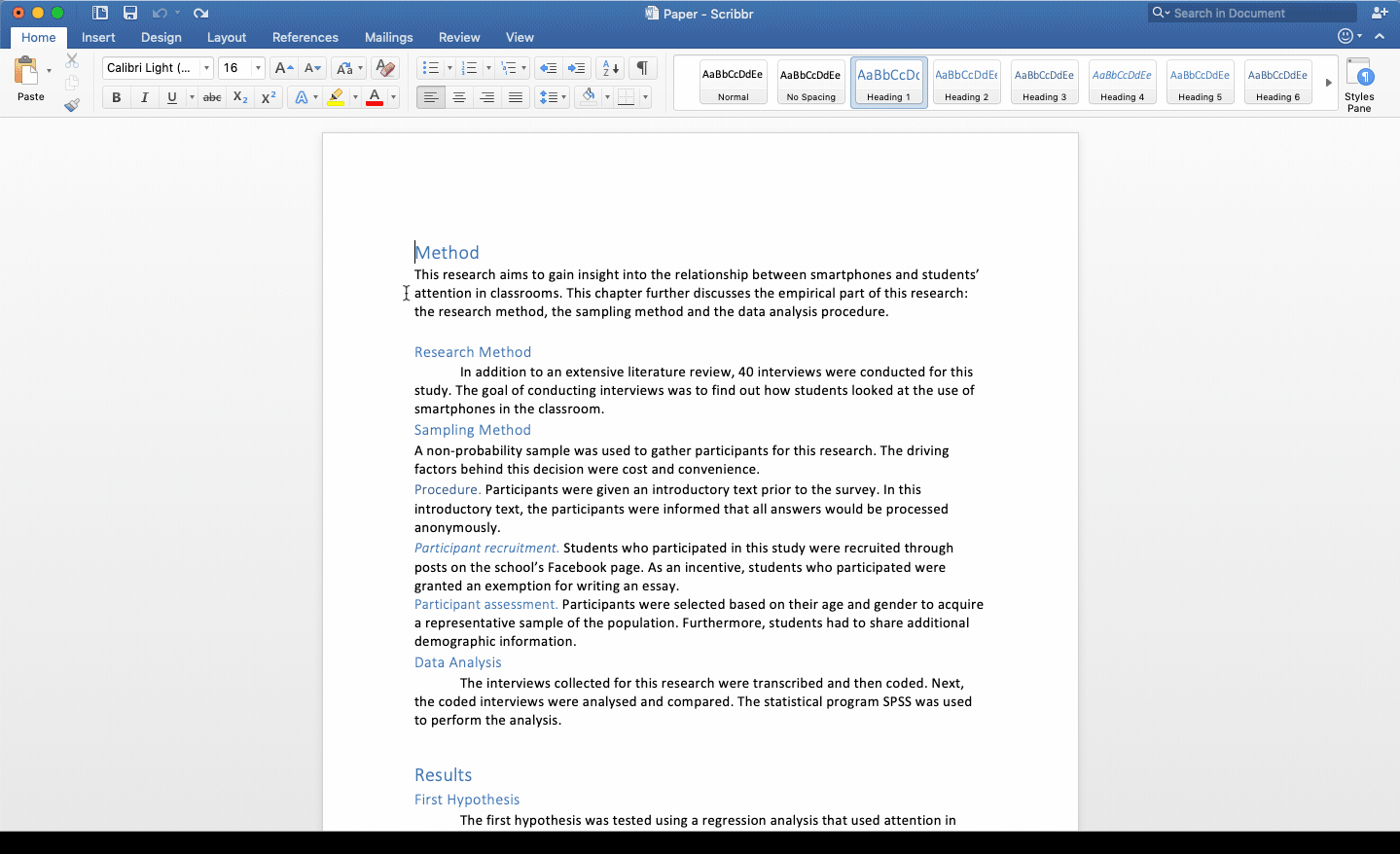Click the Search in Document field

click(1255, 13)
